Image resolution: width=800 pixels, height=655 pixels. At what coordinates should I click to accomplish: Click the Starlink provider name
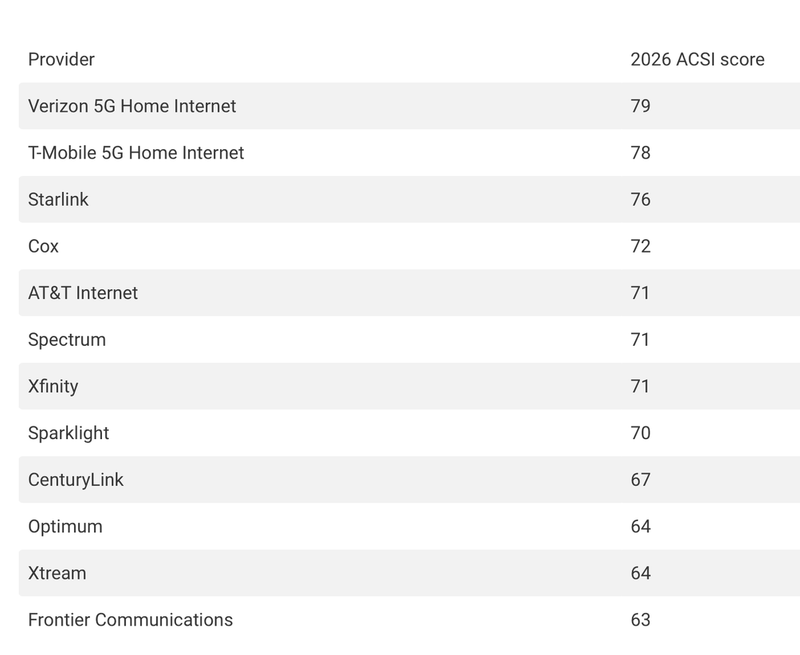tap(58, 199)
